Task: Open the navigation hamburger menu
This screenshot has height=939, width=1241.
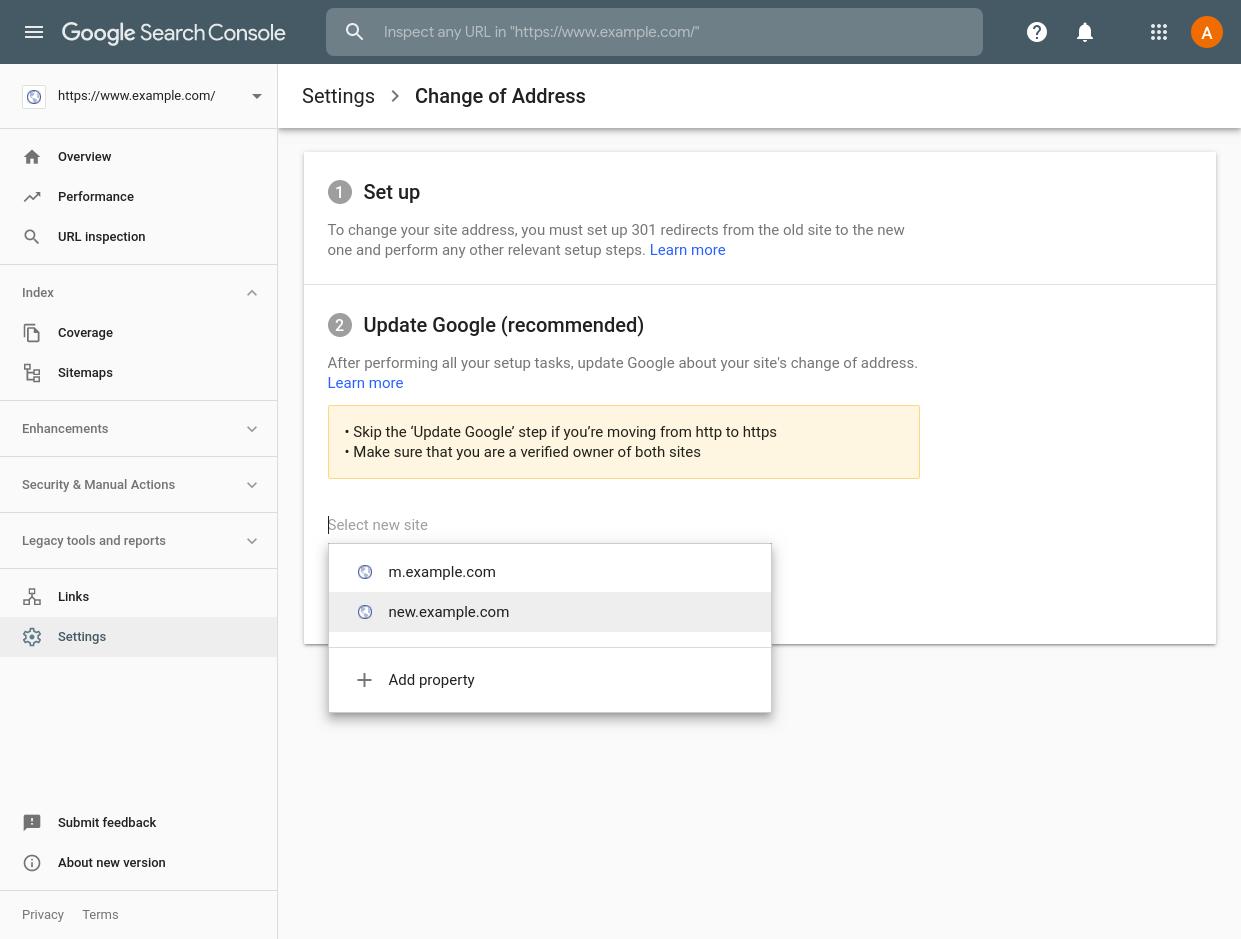Action: [x=34, y=31]
